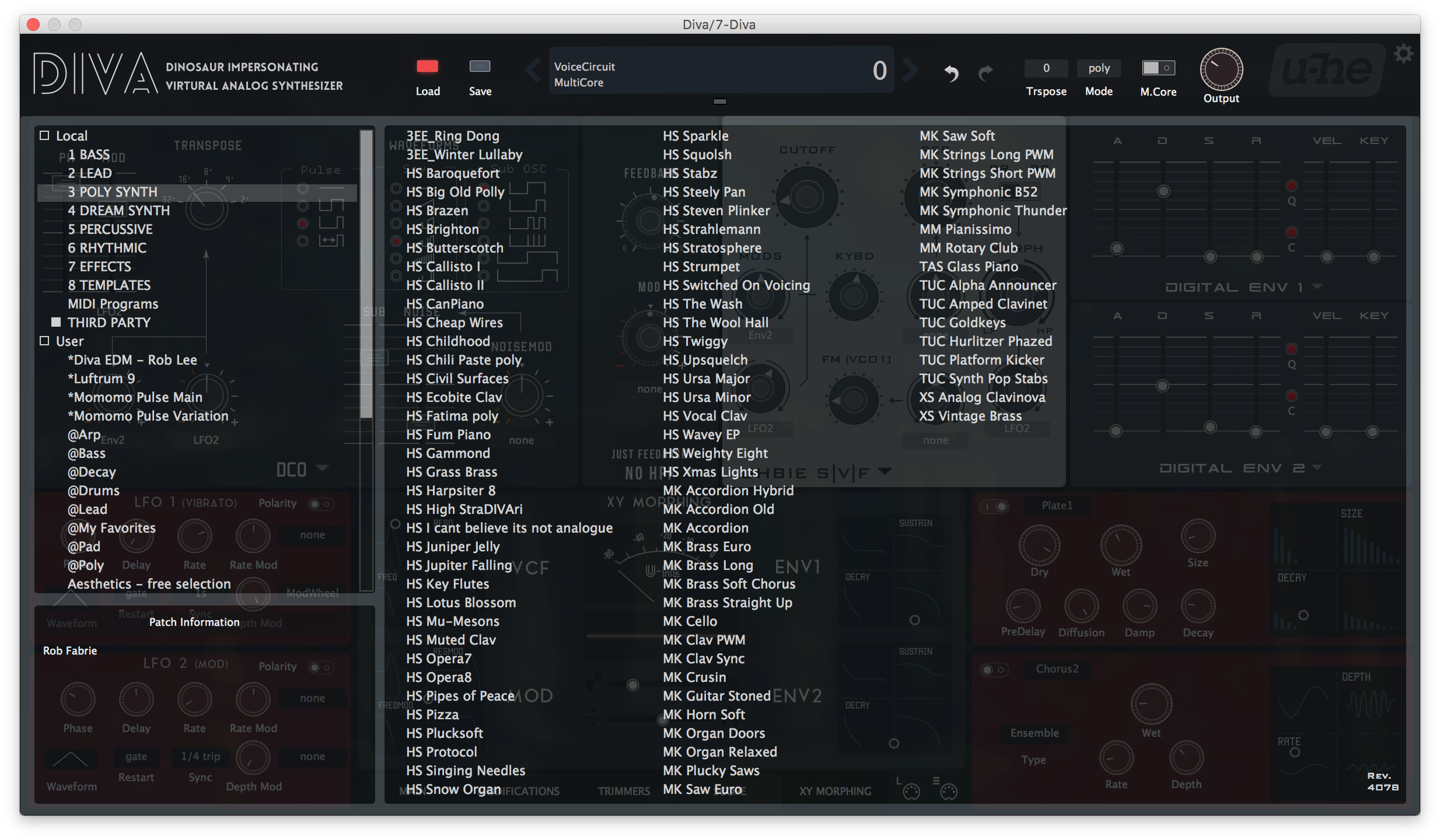Open LFO 2 Sync 1/4 trip selector
Screen dimensions: 1440x840
click(x=200, y=757)
